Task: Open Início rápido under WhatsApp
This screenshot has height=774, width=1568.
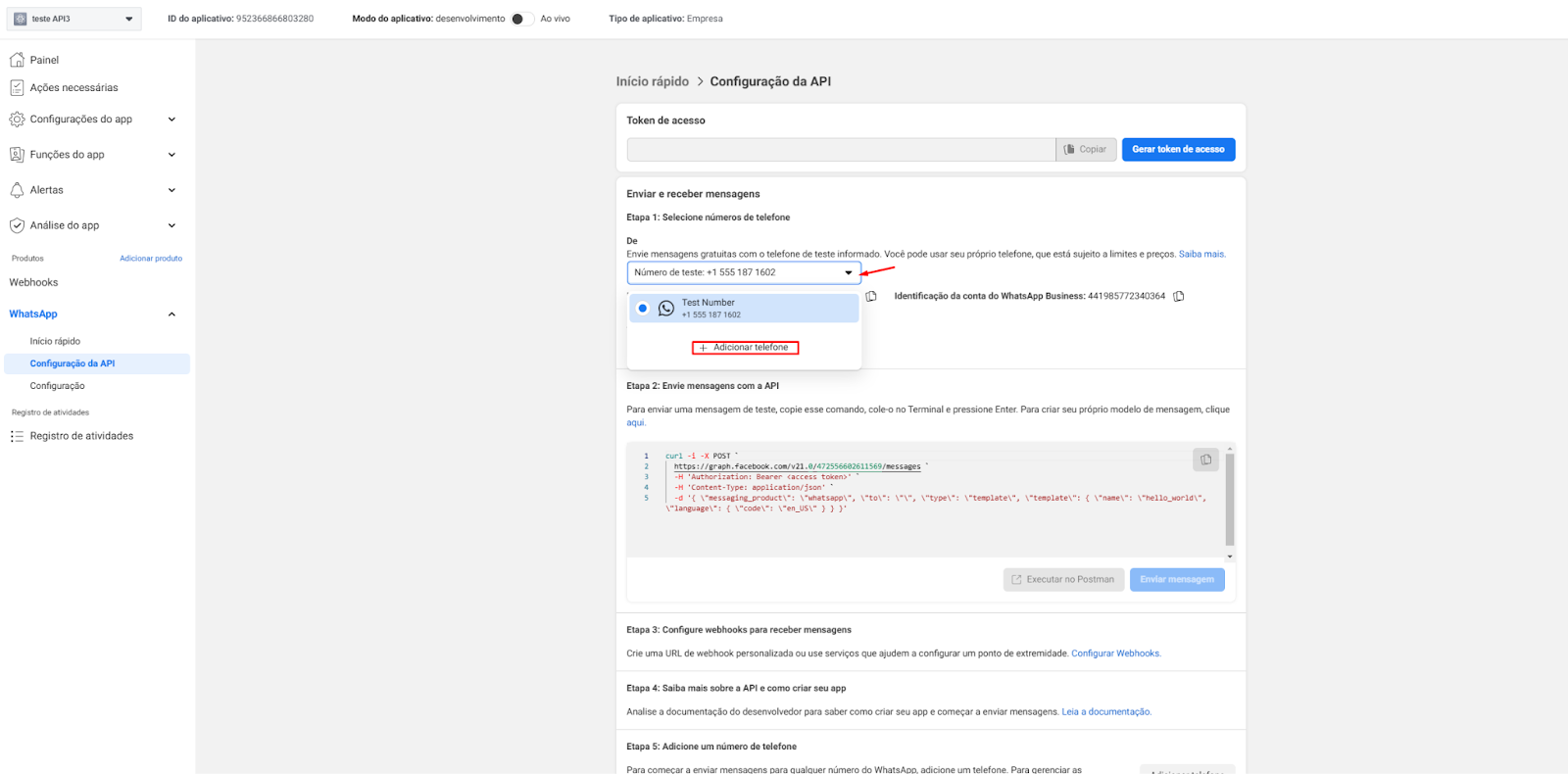Action: coord(55,341)
